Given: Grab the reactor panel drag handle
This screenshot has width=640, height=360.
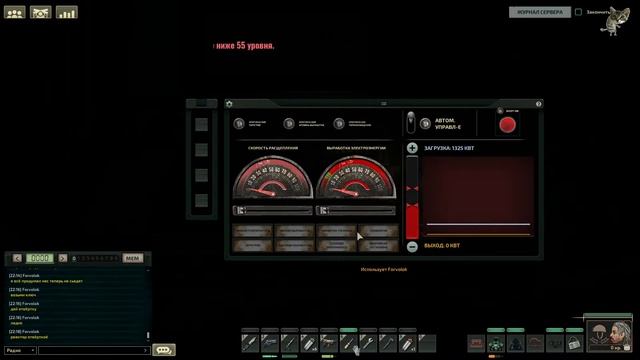Looking at the screenshot, I should point(384,104).
